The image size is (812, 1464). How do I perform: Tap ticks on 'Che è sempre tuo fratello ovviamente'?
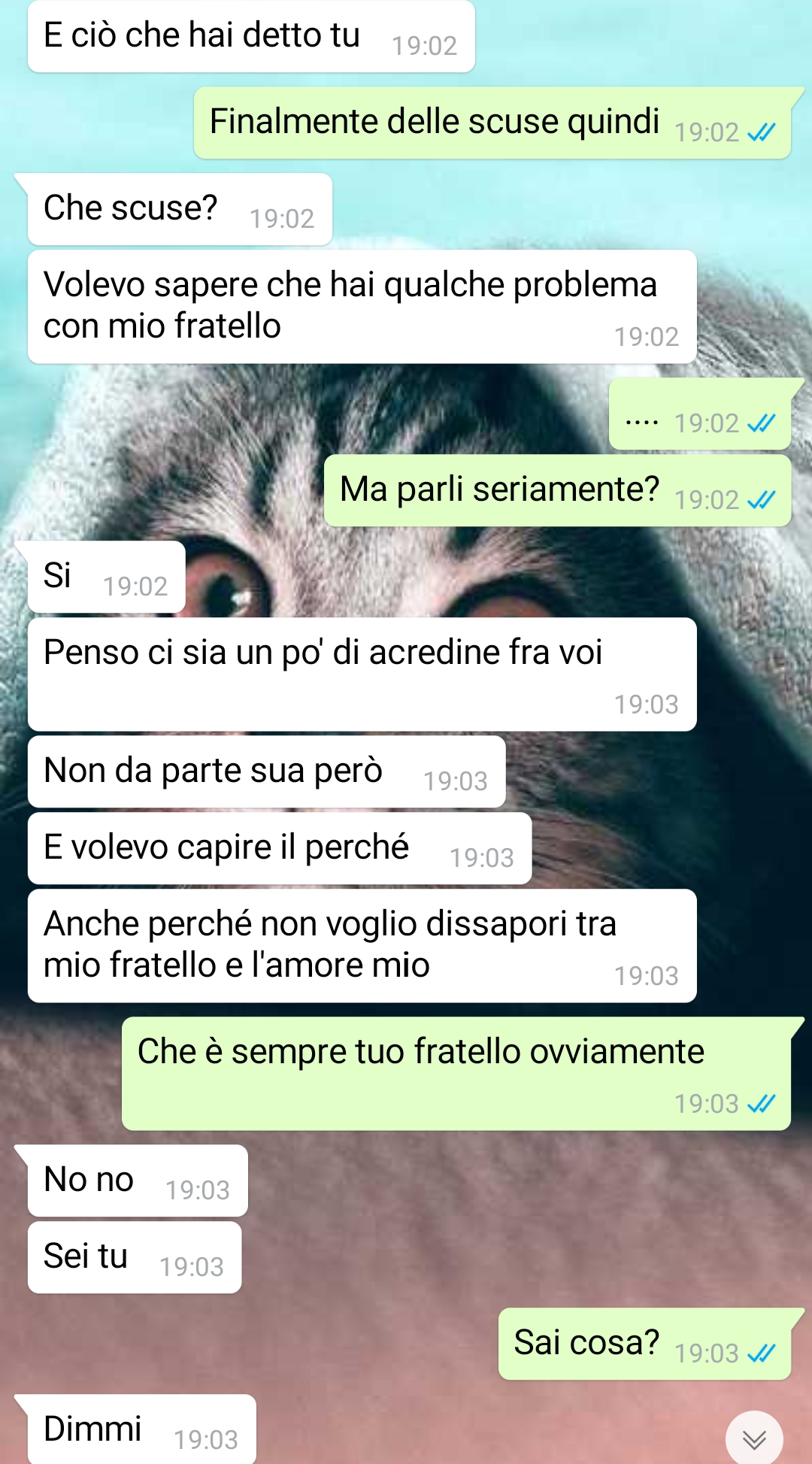(761, 1104)
